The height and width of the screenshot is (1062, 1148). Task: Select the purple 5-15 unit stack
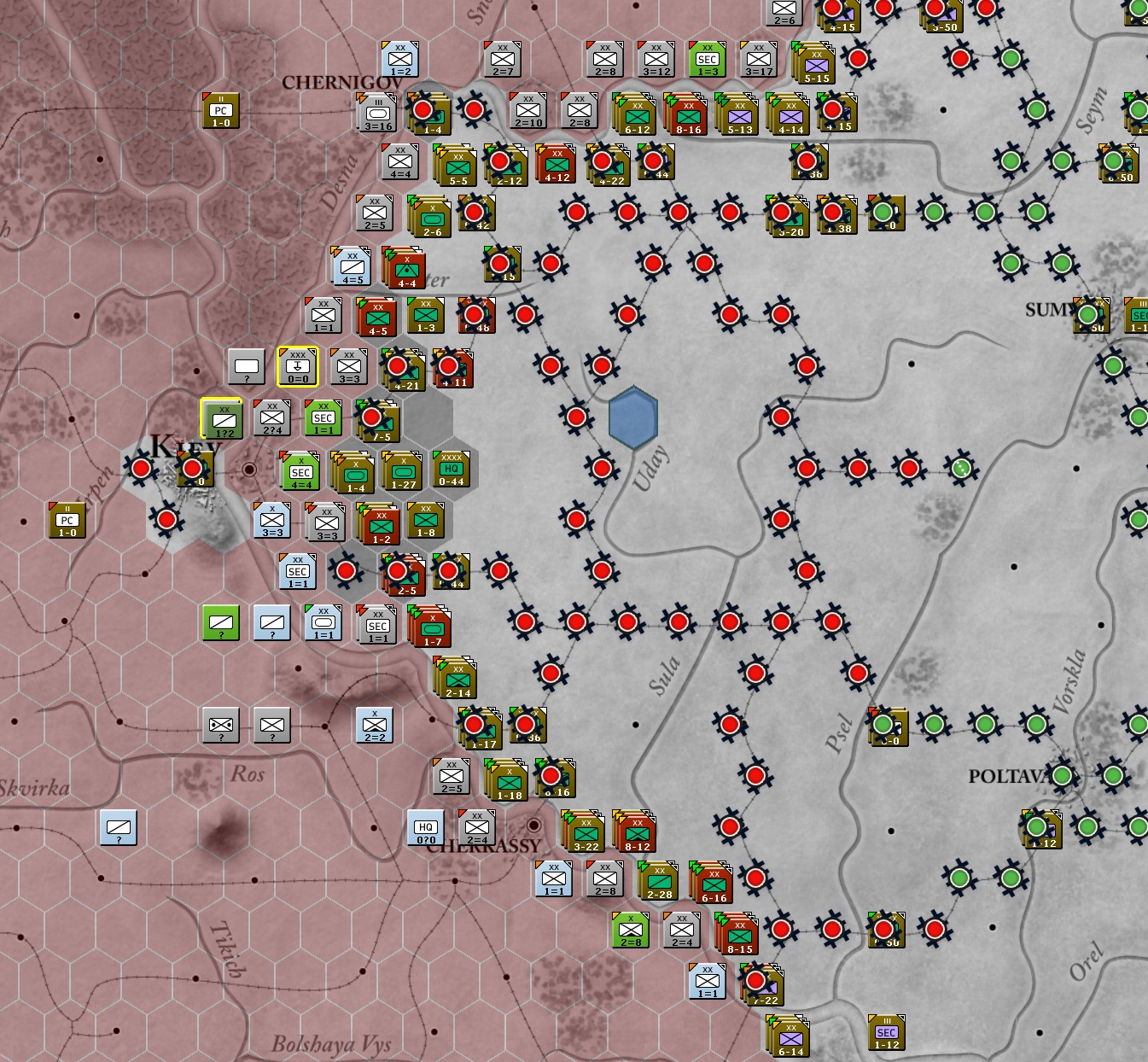813,62
